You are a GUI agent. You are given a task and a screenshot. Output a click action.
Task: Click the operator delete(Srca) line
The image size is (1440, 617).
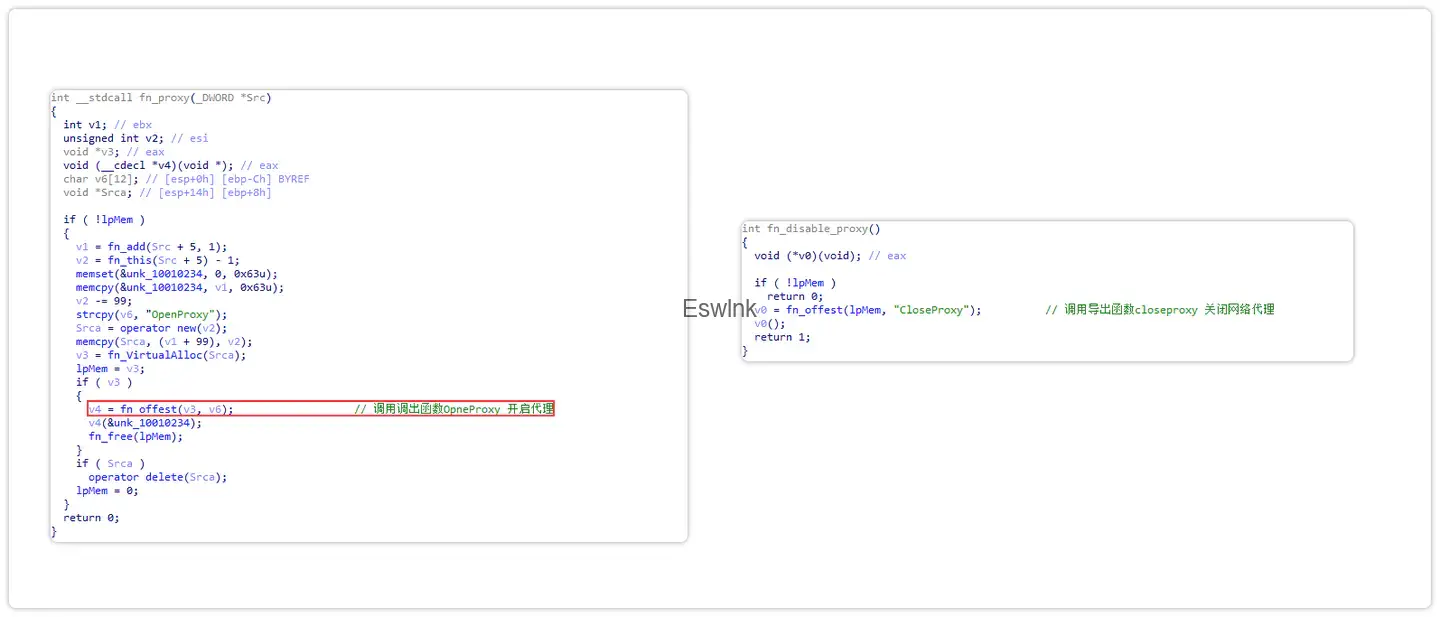pos(158,477)
